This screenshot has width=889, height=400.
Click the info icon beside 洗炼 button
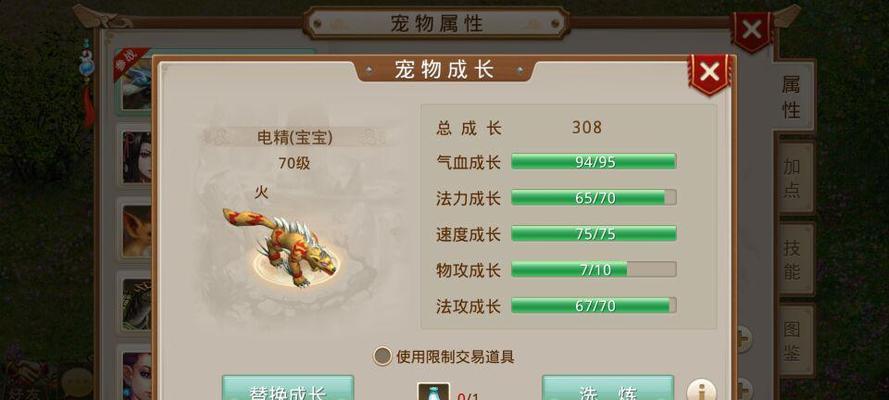[701, 391]
